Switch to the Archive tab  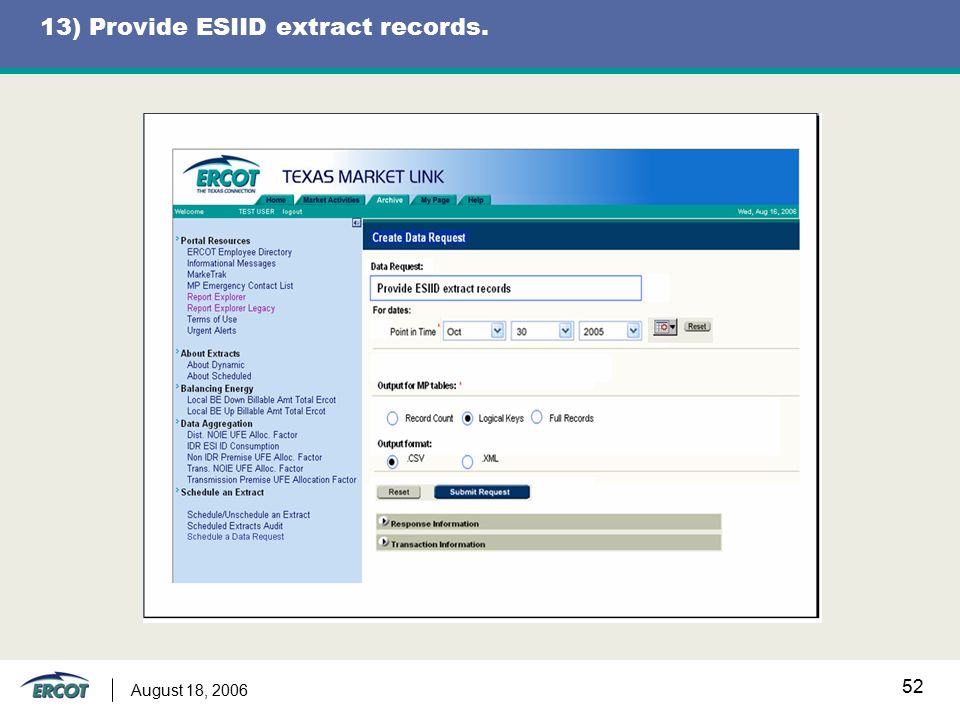click(389, 200)
